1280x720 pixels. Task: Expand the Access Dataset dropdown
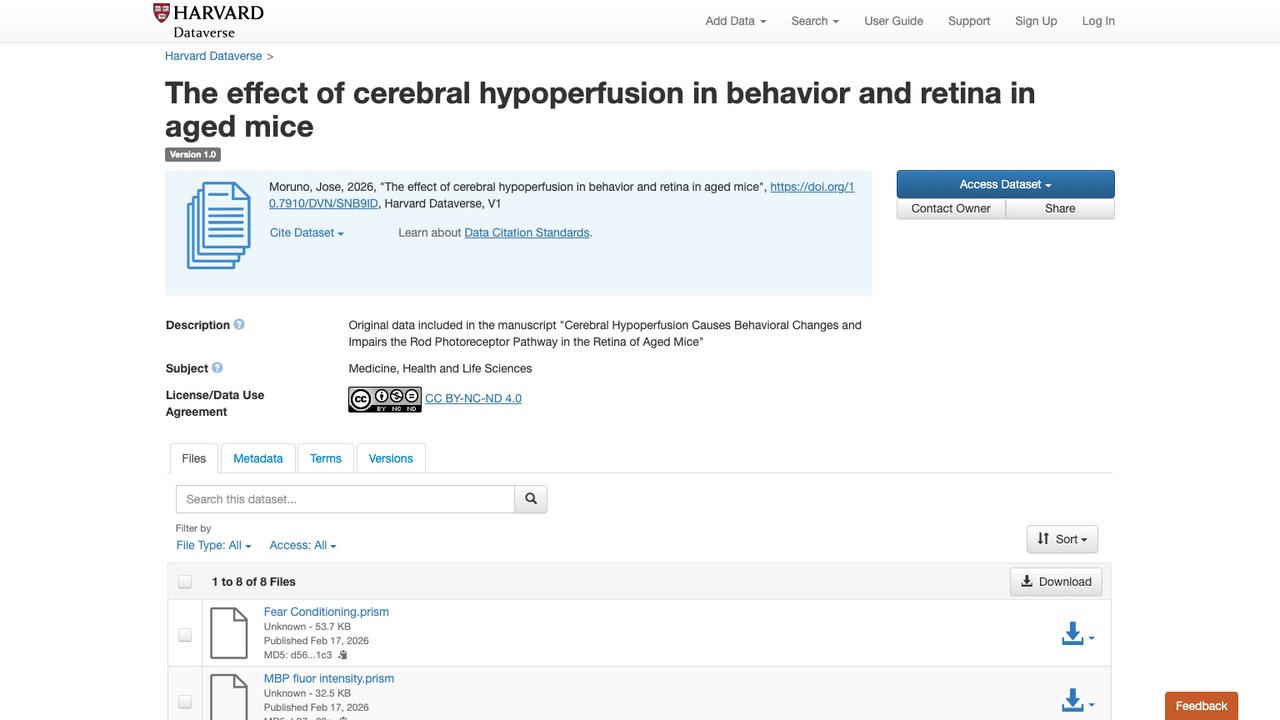(1005, 184)
